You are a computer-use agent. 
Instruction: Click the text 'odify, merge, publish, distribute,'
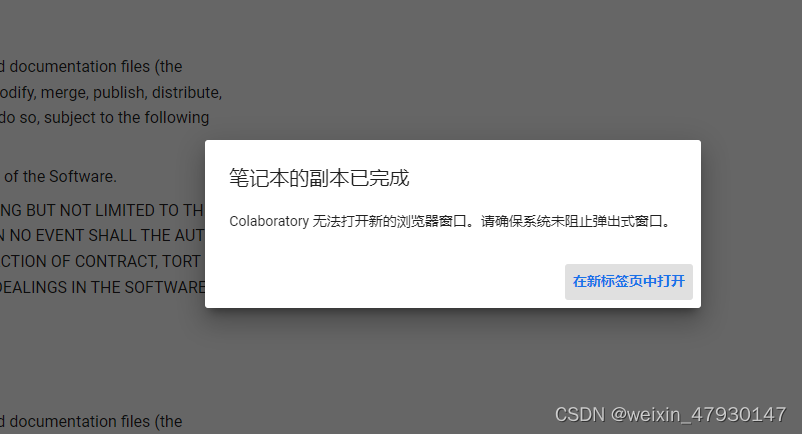pos(111,93)
